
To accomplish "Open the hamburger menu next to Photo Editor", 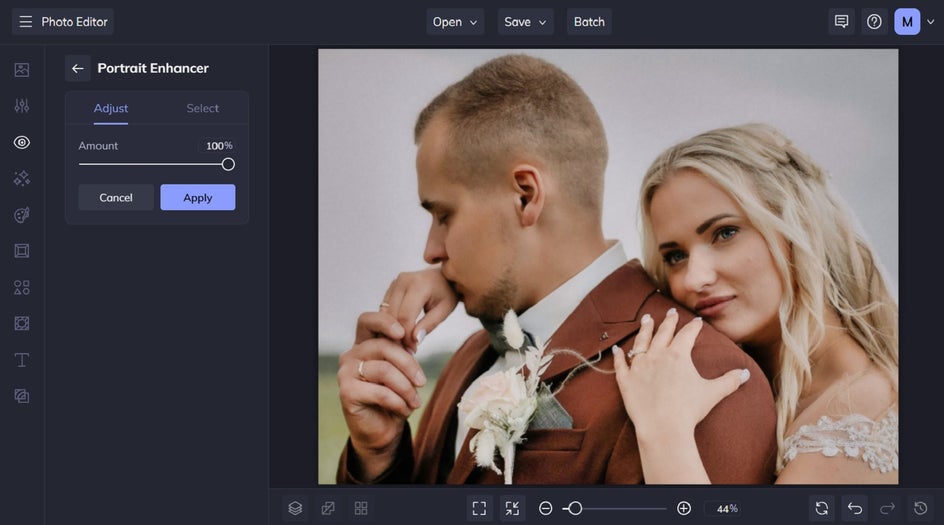I will (25, 22).
